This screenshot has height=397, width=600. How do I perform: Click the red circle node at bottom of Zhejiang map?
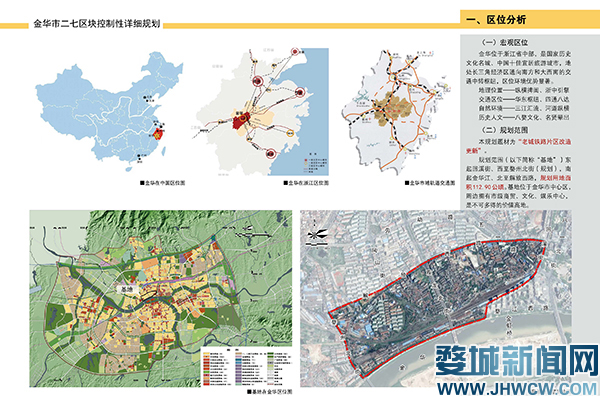[271, 154]
